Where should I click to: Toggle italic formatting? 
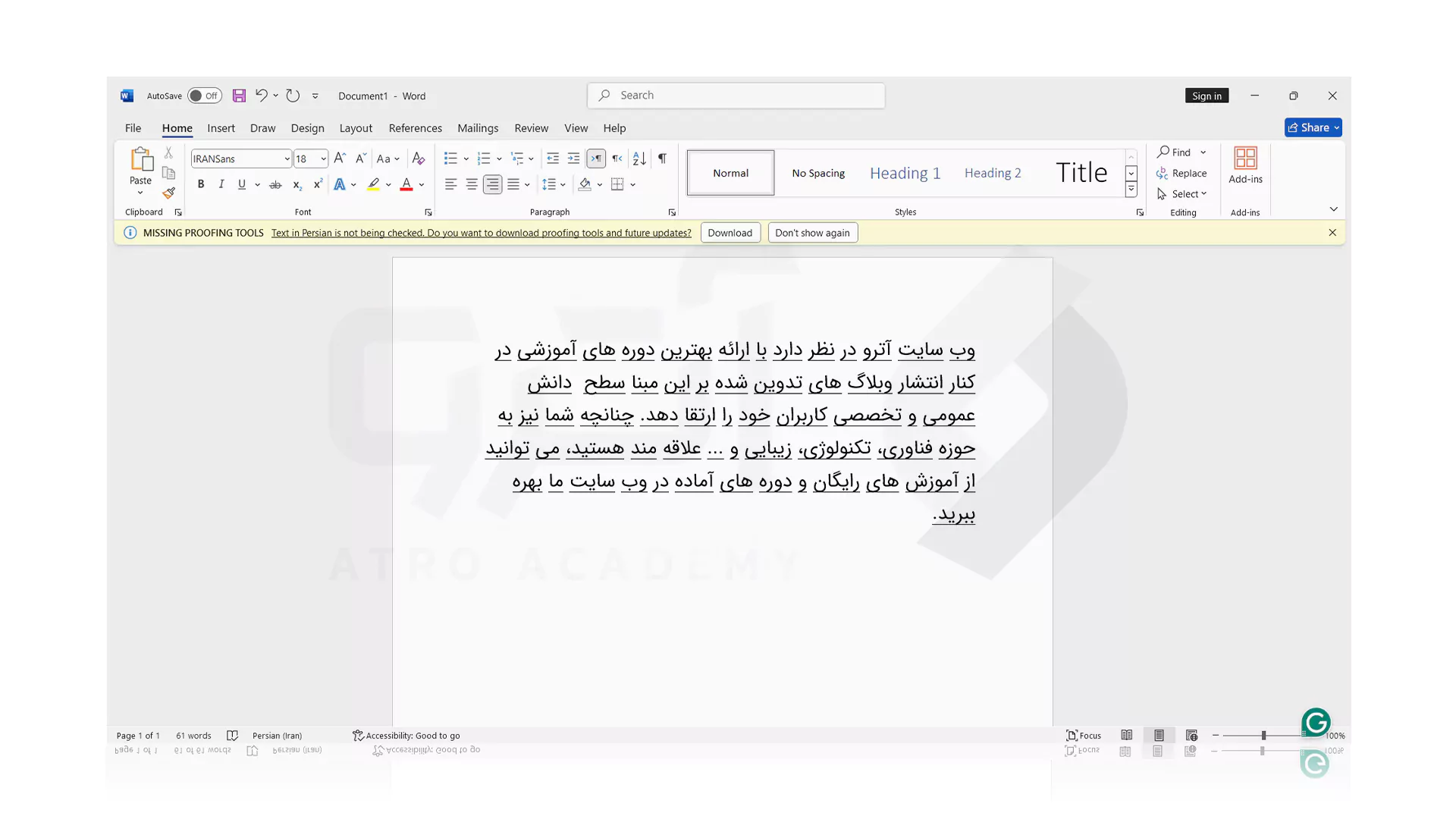click(221, 184)
